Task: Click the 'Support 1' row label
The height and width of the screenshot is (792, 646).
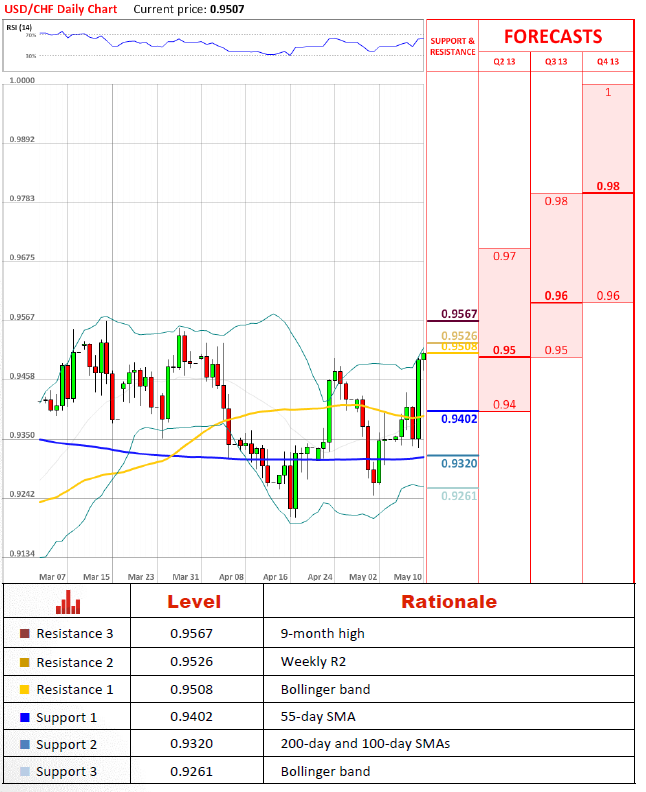Action: pos(66,718)
